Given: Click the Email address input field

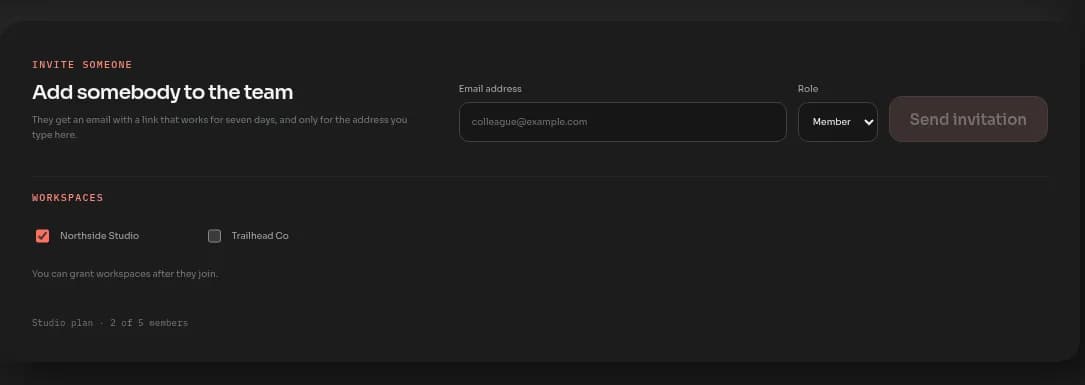Looking at the screenshot, I should pyautogui.click(x=622, y=122).
